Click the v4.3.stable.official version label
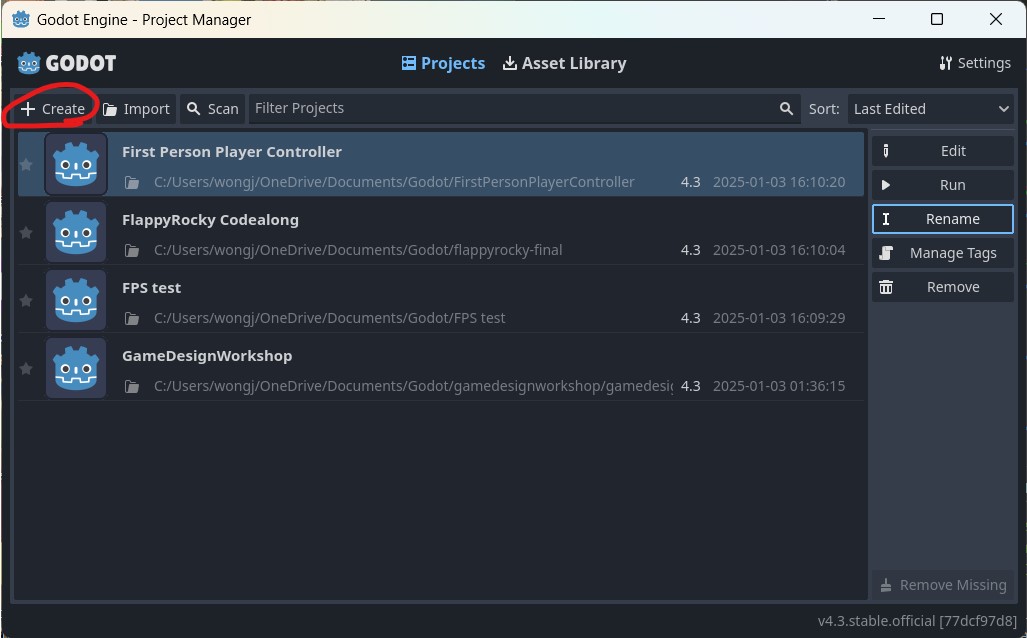Viewport: 1027px width, 638px height. (917, 620)
